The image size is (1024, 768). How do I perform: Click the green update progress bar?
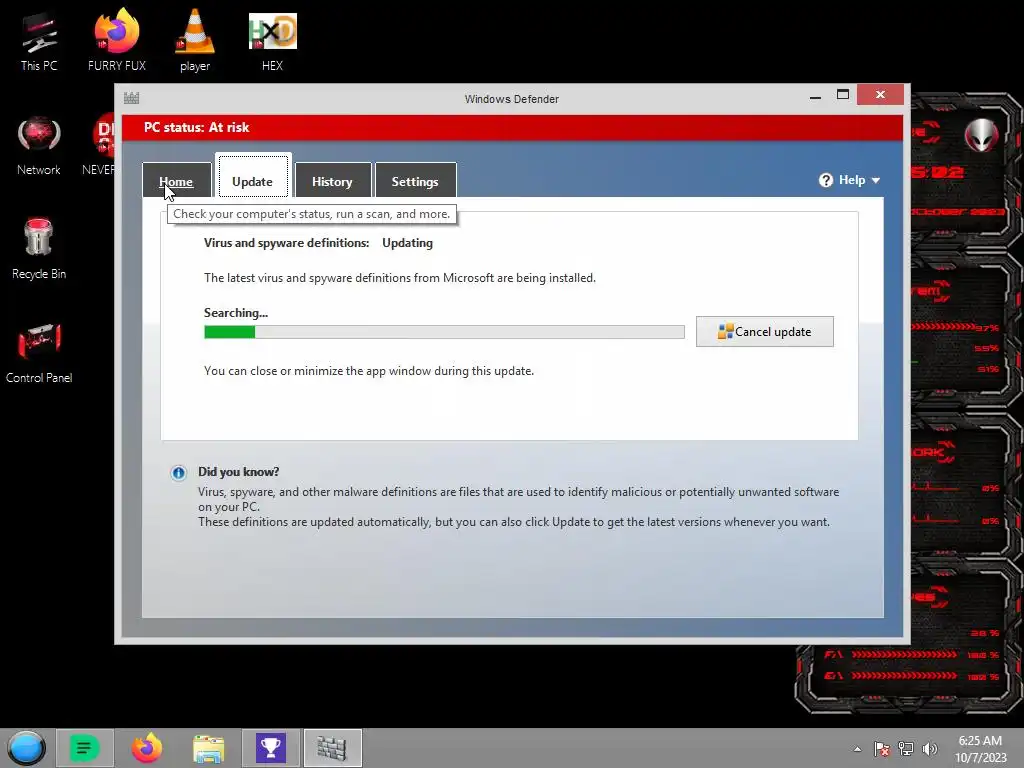[444, 332]
